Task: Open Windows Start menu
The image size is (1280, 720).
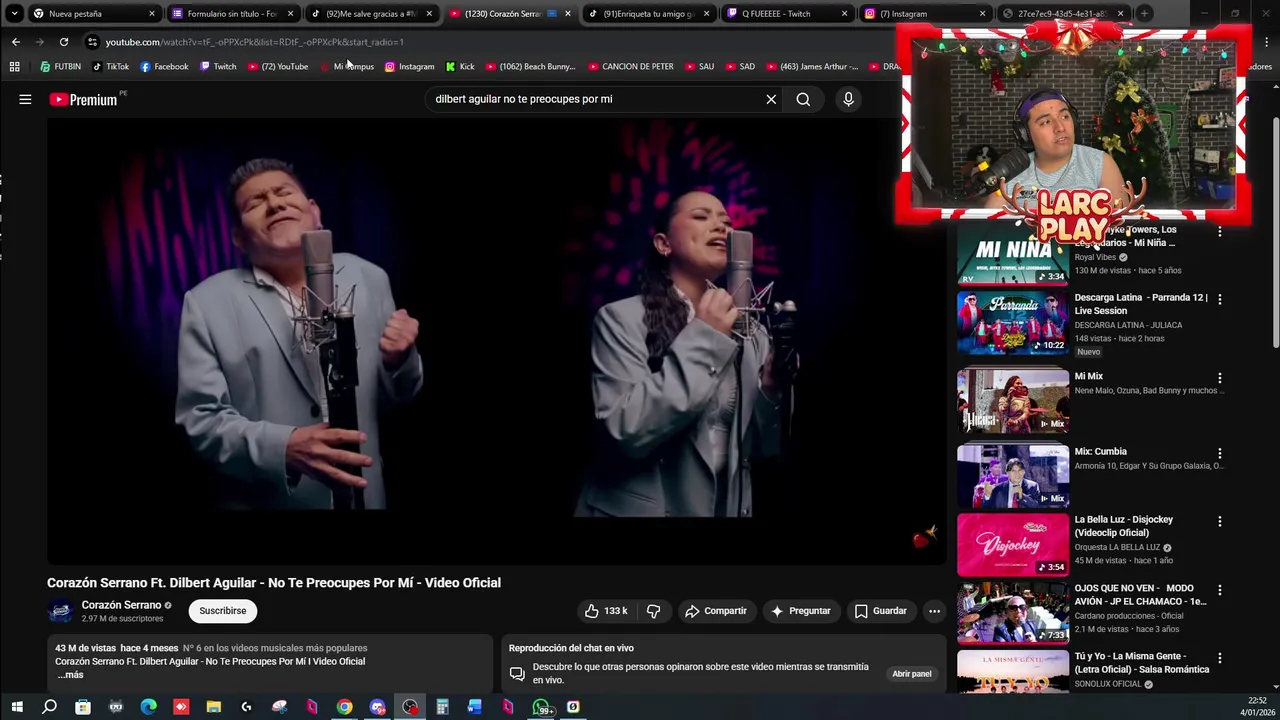Action: pos(16,707)
